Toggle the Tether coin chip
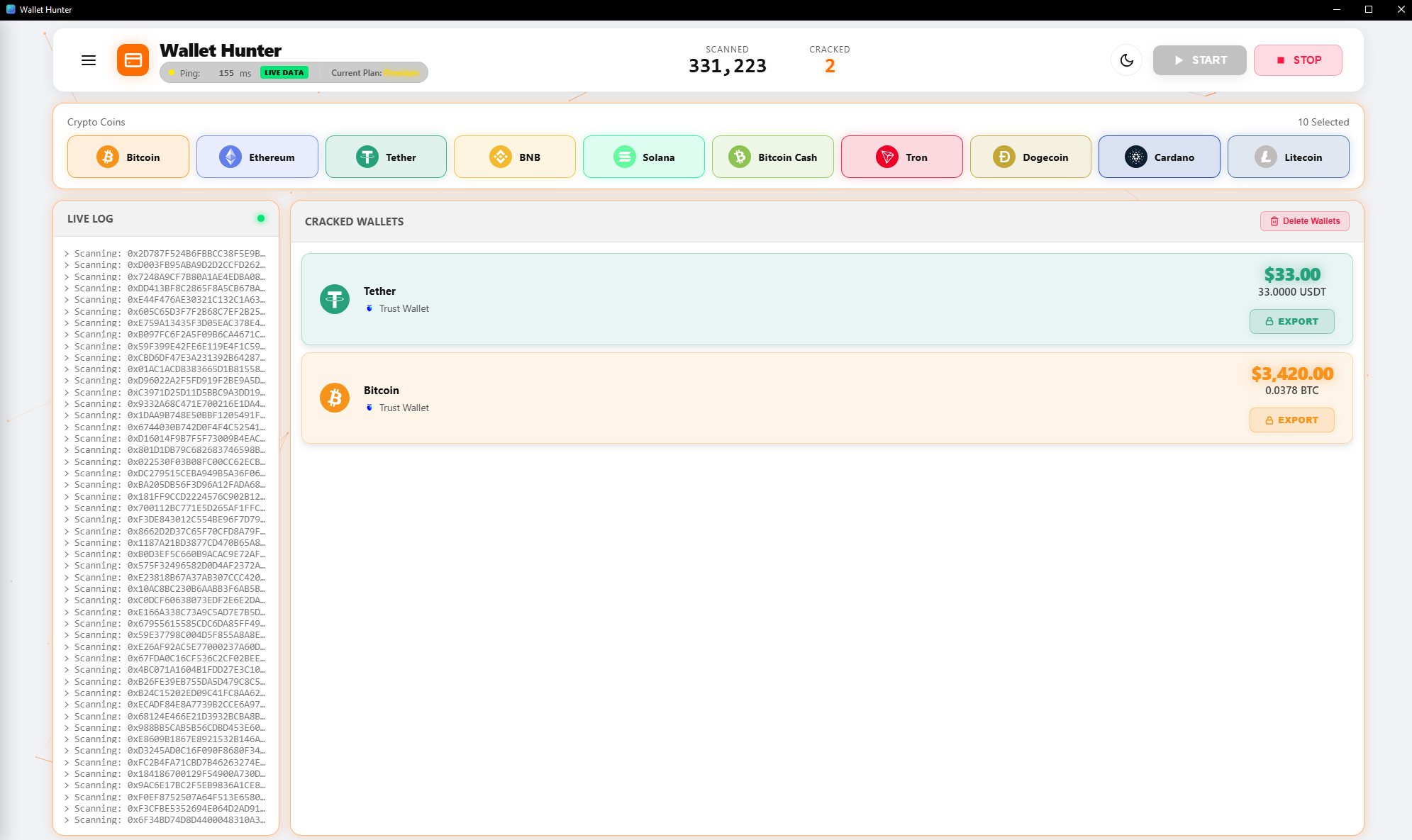The width and height of the screenshot is (1412, 840). click(386, 157)
